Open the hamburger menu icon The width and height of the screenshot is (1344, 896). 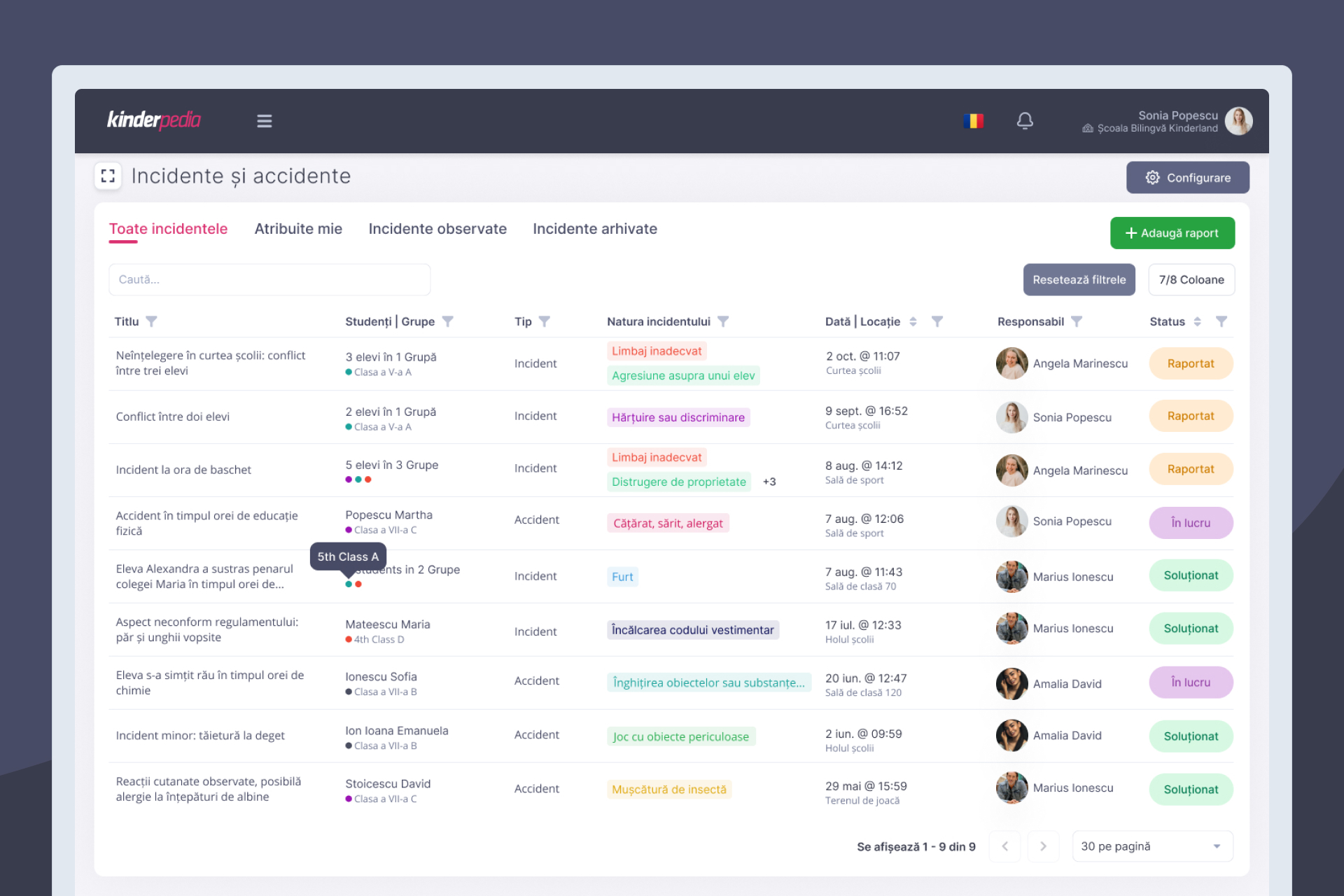pos(264,121)
